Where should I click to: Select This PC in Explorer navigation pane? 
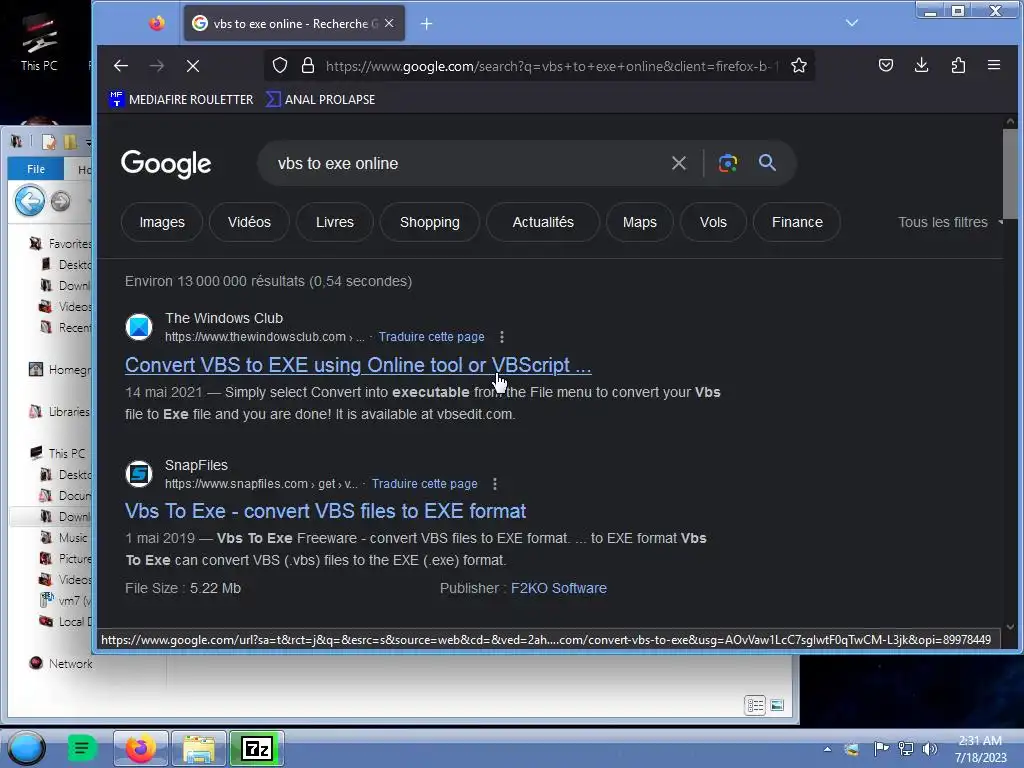[x=57, y=453]
